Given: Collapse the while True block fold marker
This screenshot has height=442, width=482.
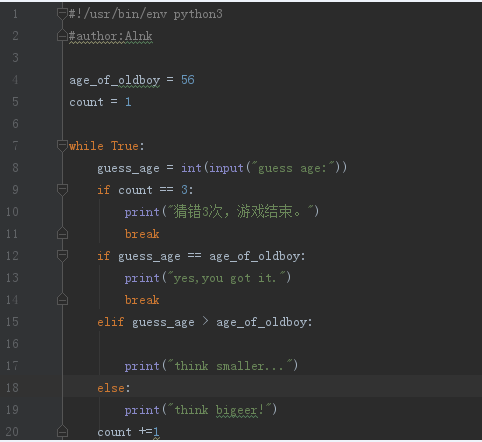Looking at the screenshot, I should tap(62, 146).
